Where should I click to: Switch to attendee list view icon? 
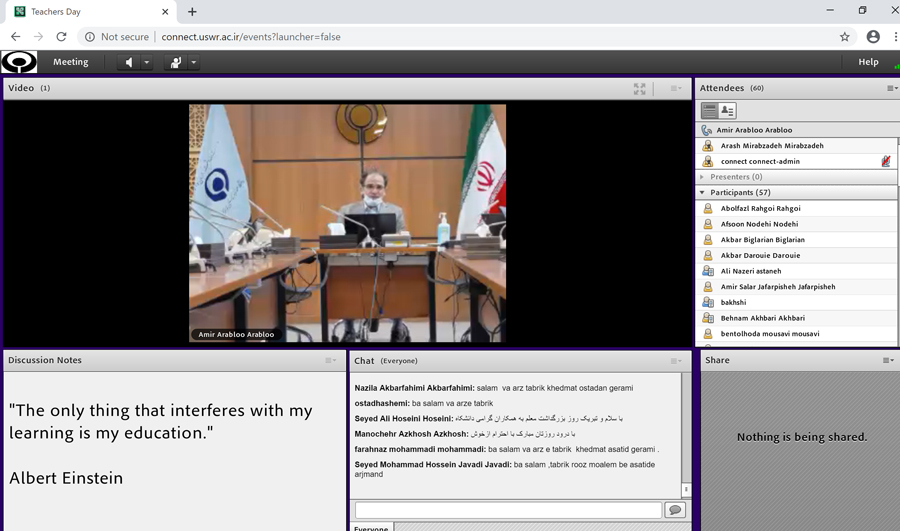[709, 110]
